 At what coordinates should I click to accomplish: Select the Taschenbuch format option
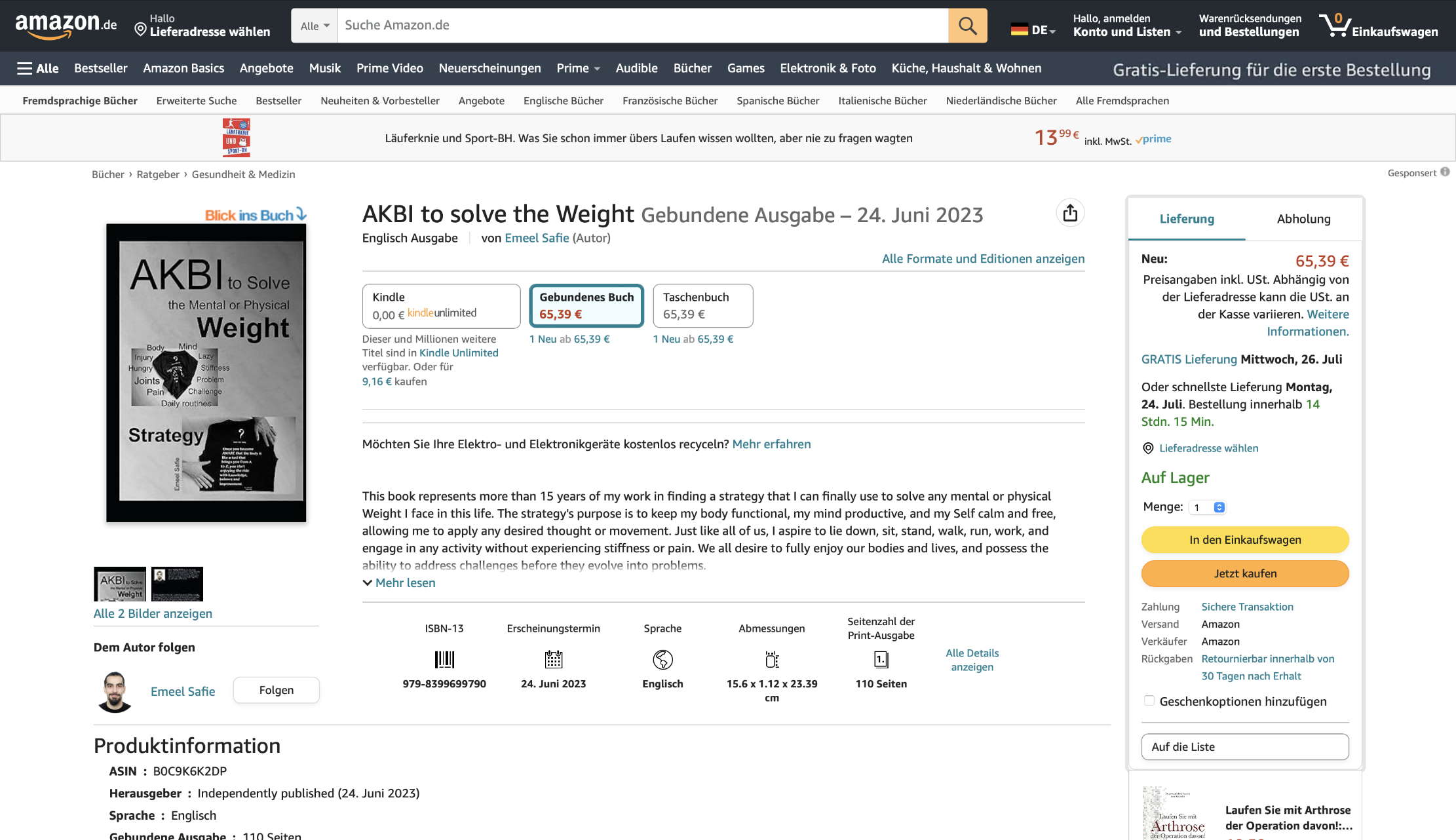pos(703,306)
